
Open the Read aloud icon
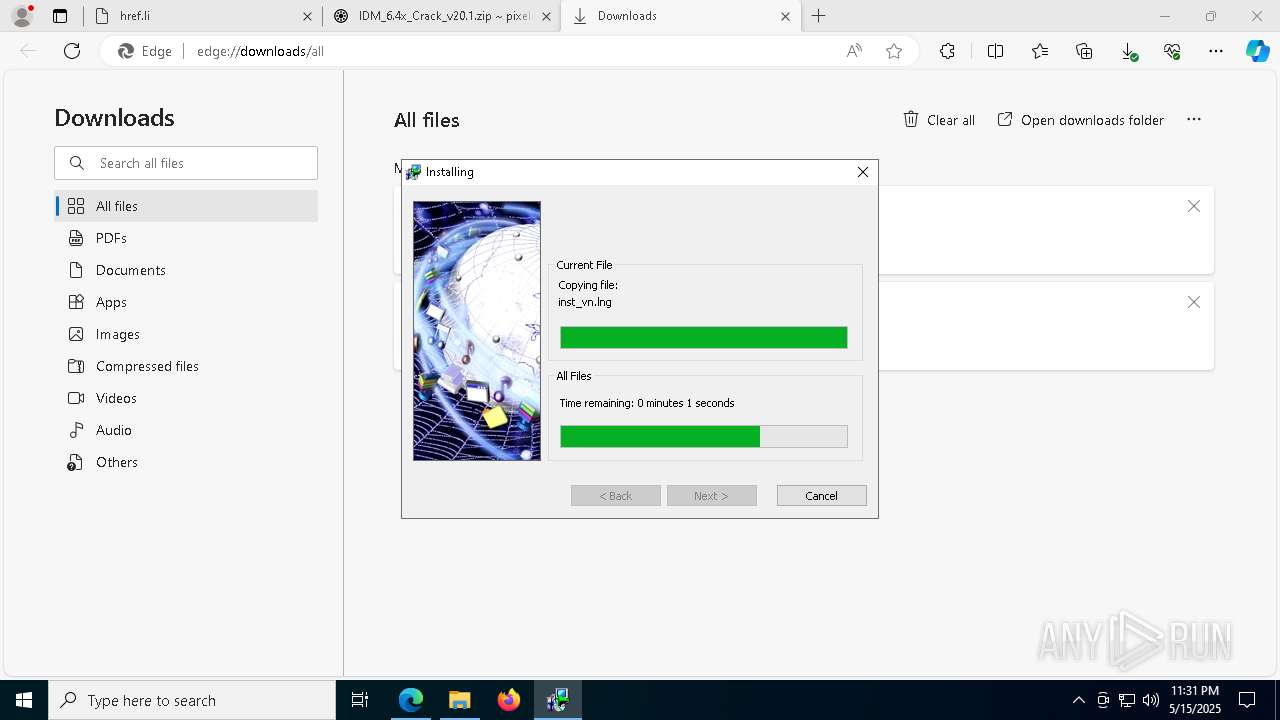point(854,51)
